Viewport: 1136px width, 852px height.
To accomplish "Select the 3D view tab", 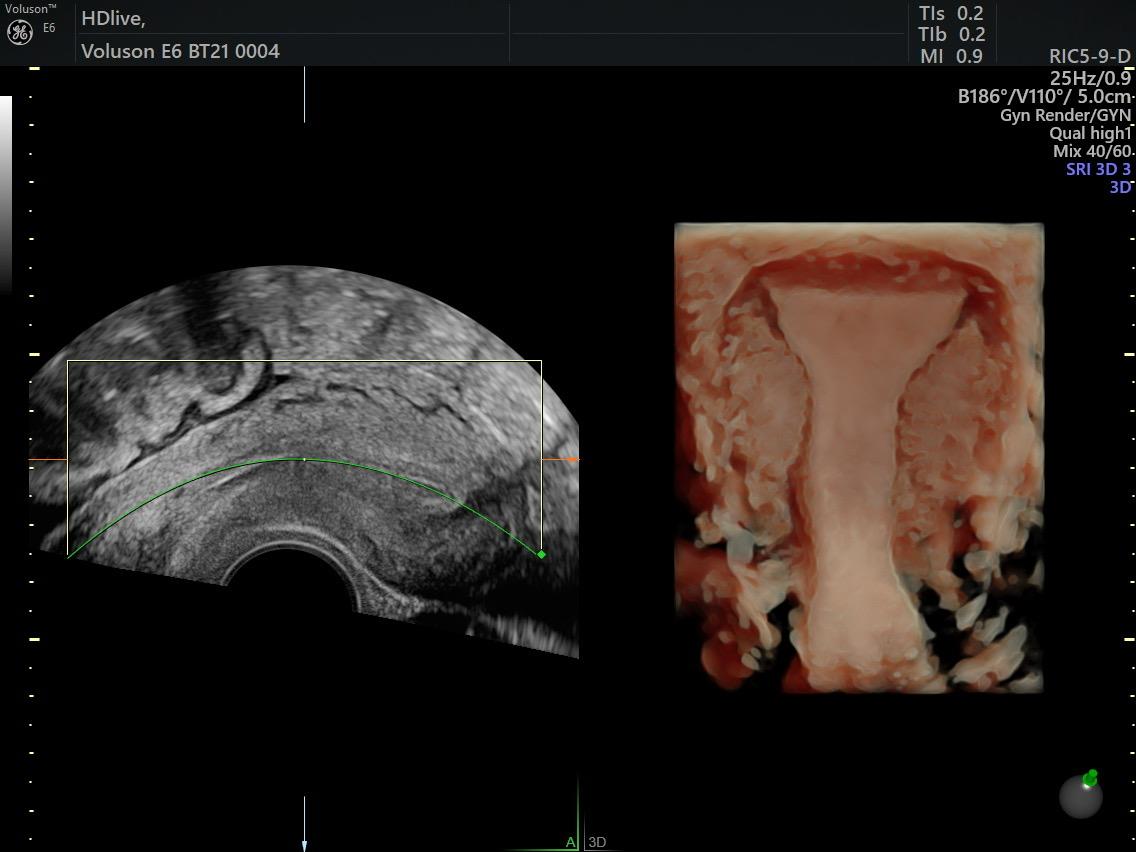I will click(x=597, y=842).
